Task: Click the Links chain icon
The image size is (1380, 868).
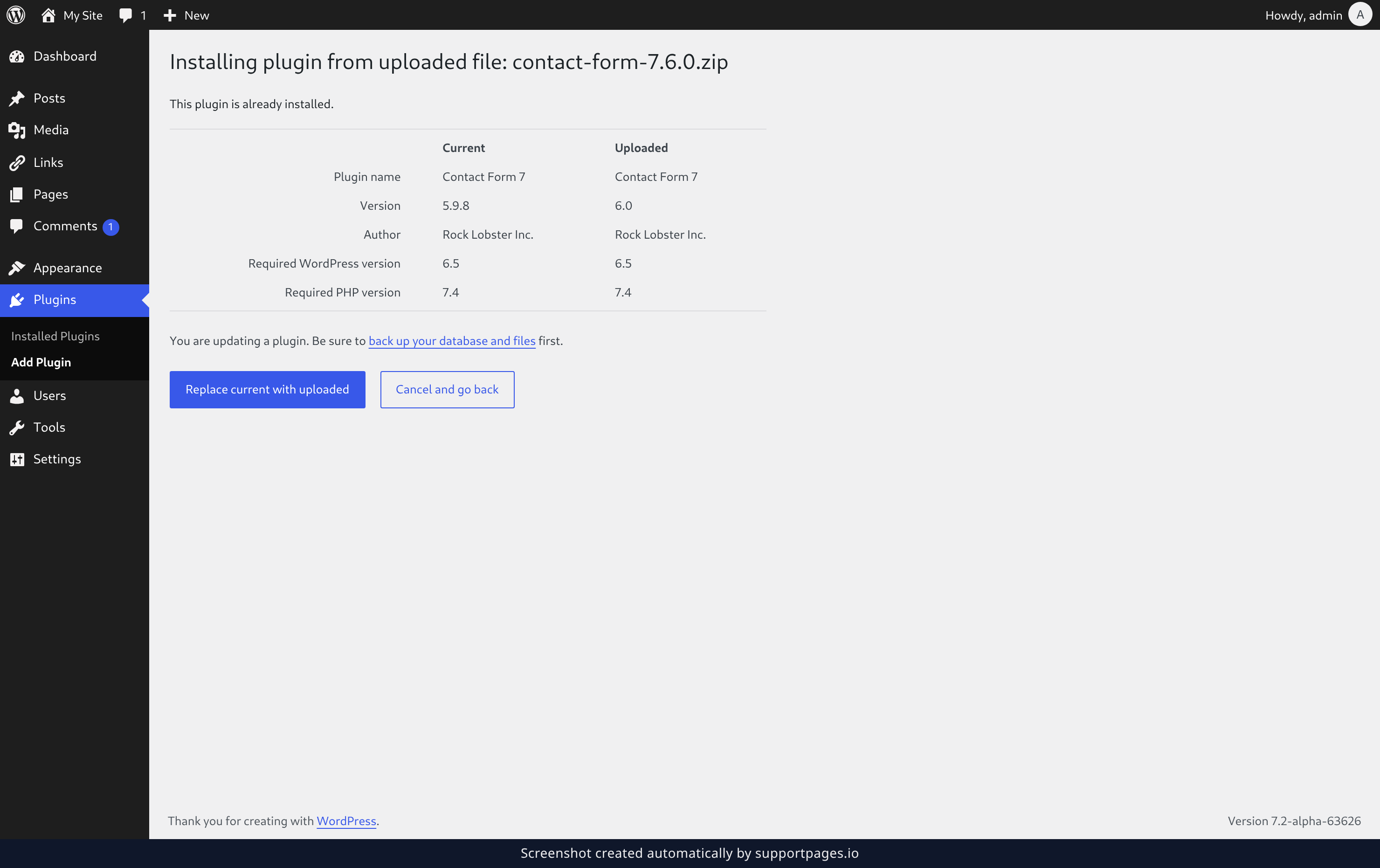Action: [17, 162]
